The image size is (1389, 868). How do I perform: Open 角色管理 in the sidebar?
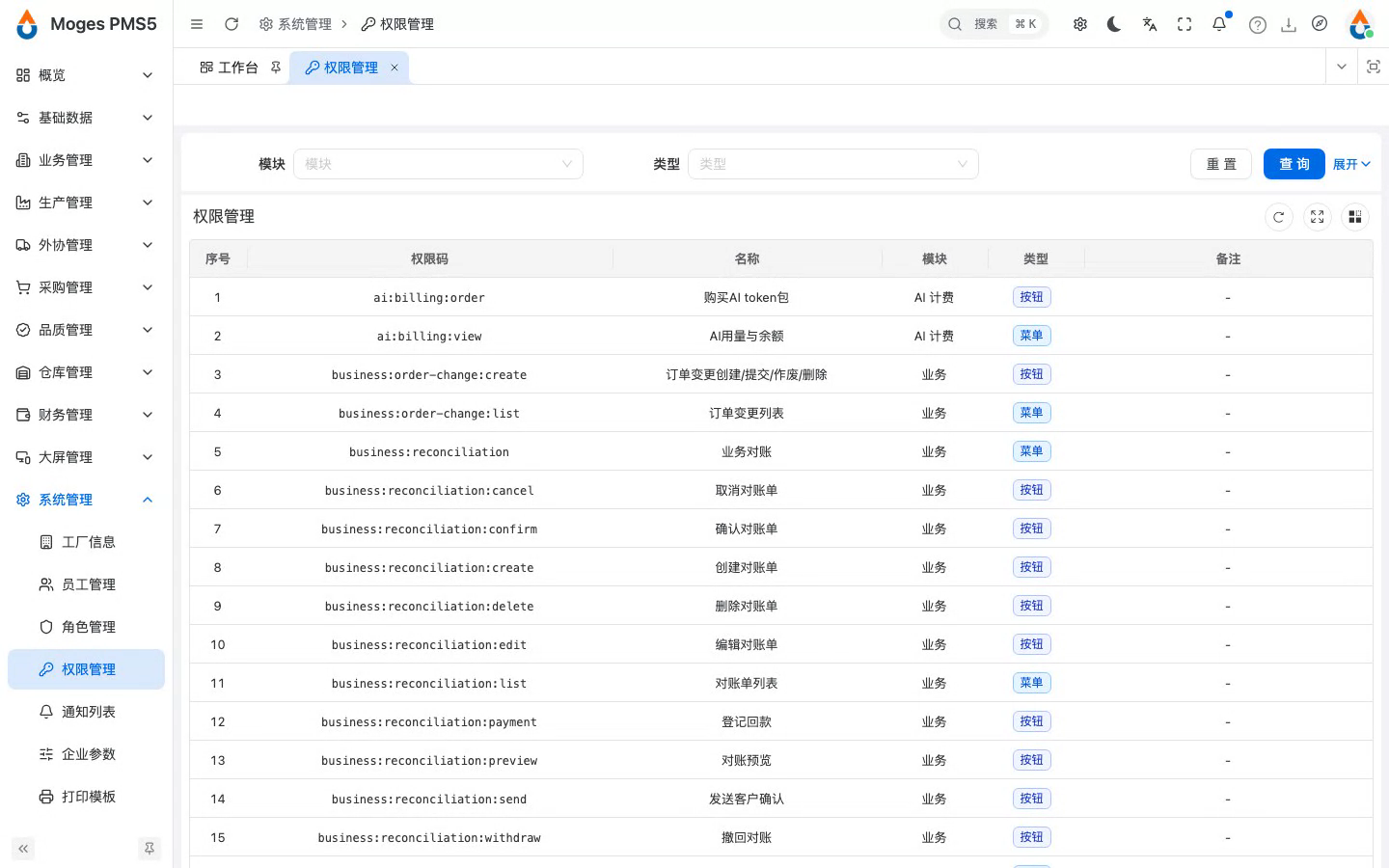(x=86, y=627)
